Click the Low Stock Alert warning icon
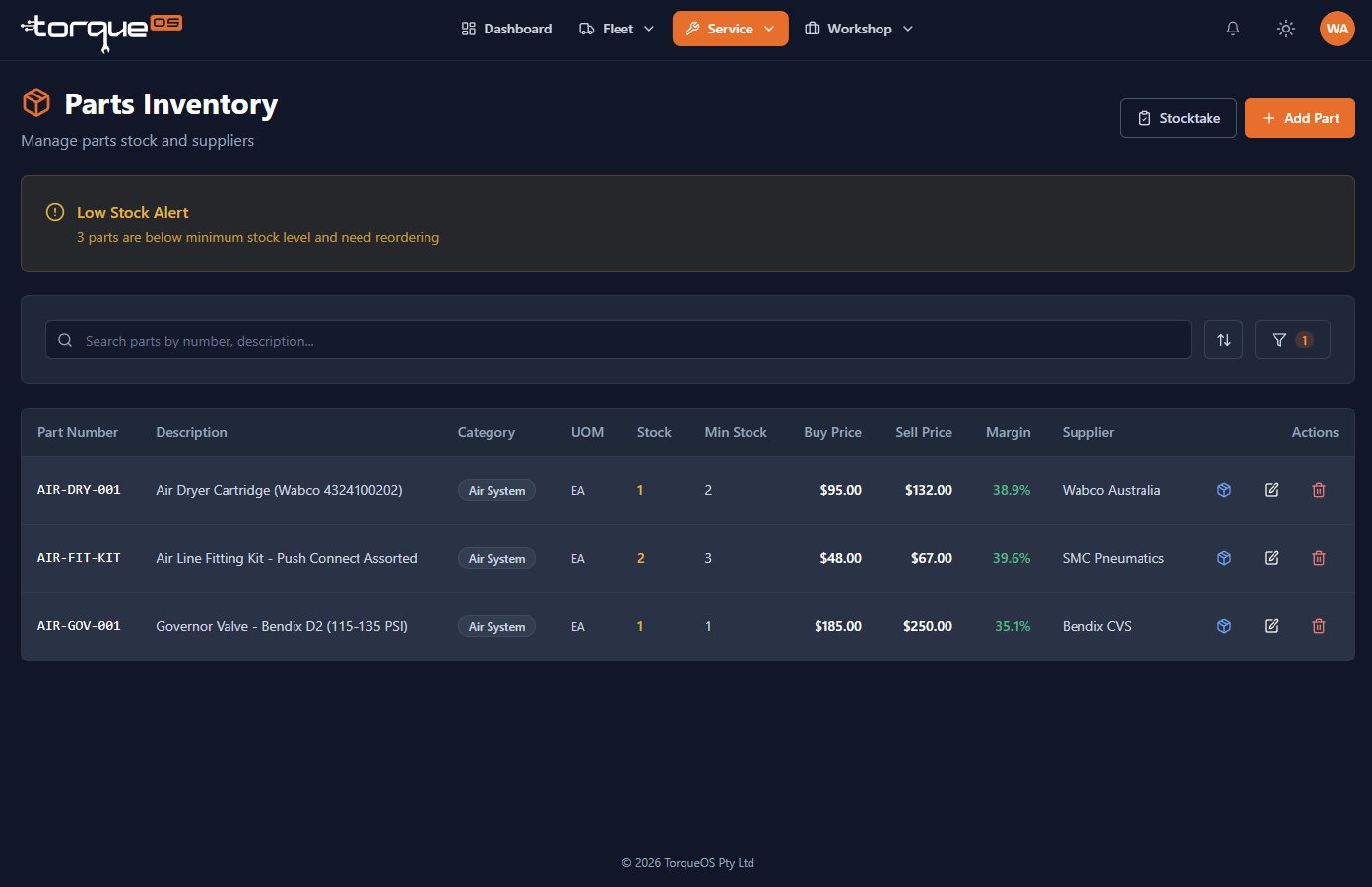 55,212
